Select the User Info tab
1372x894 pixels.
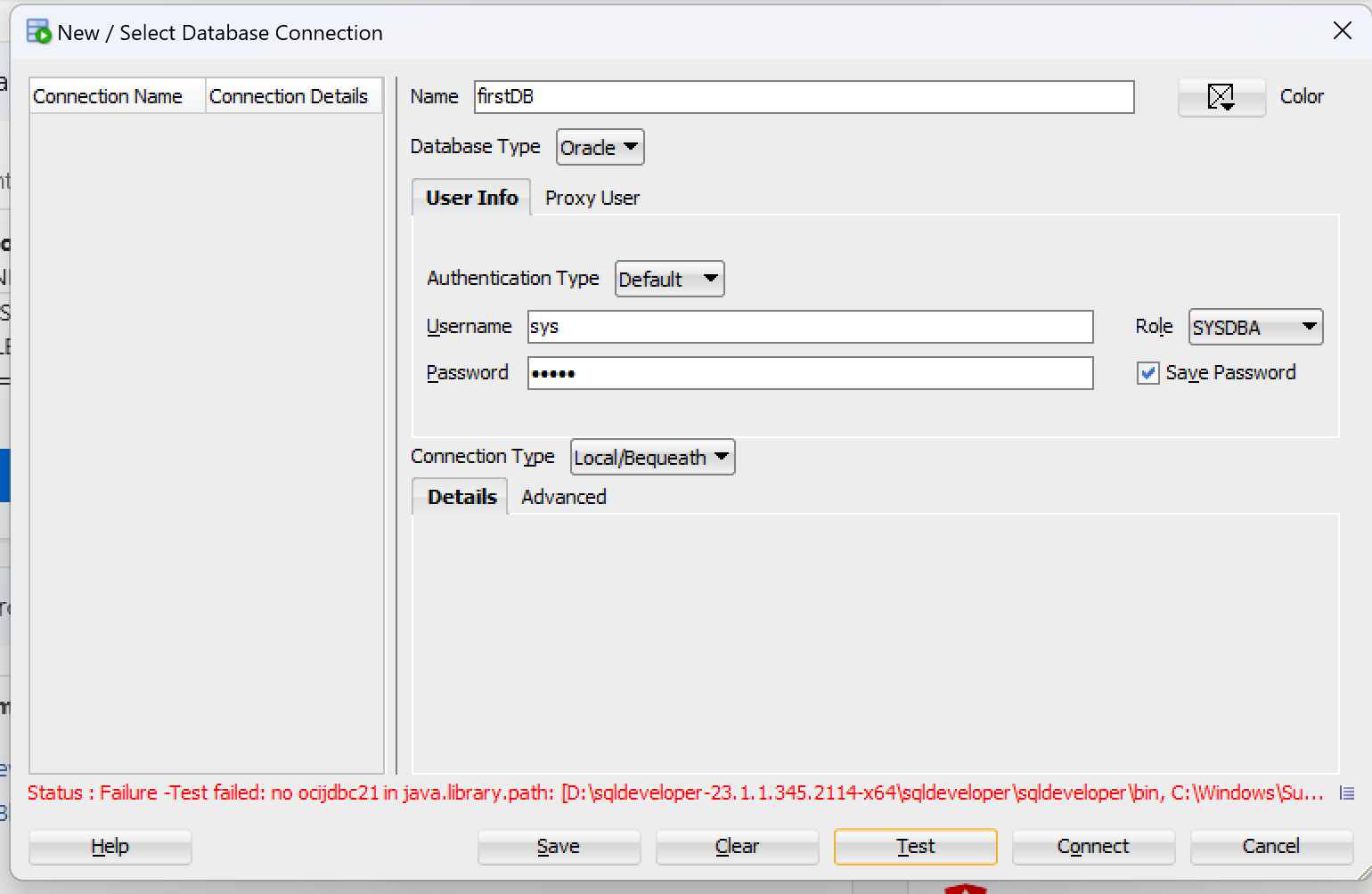coord(471,198)
